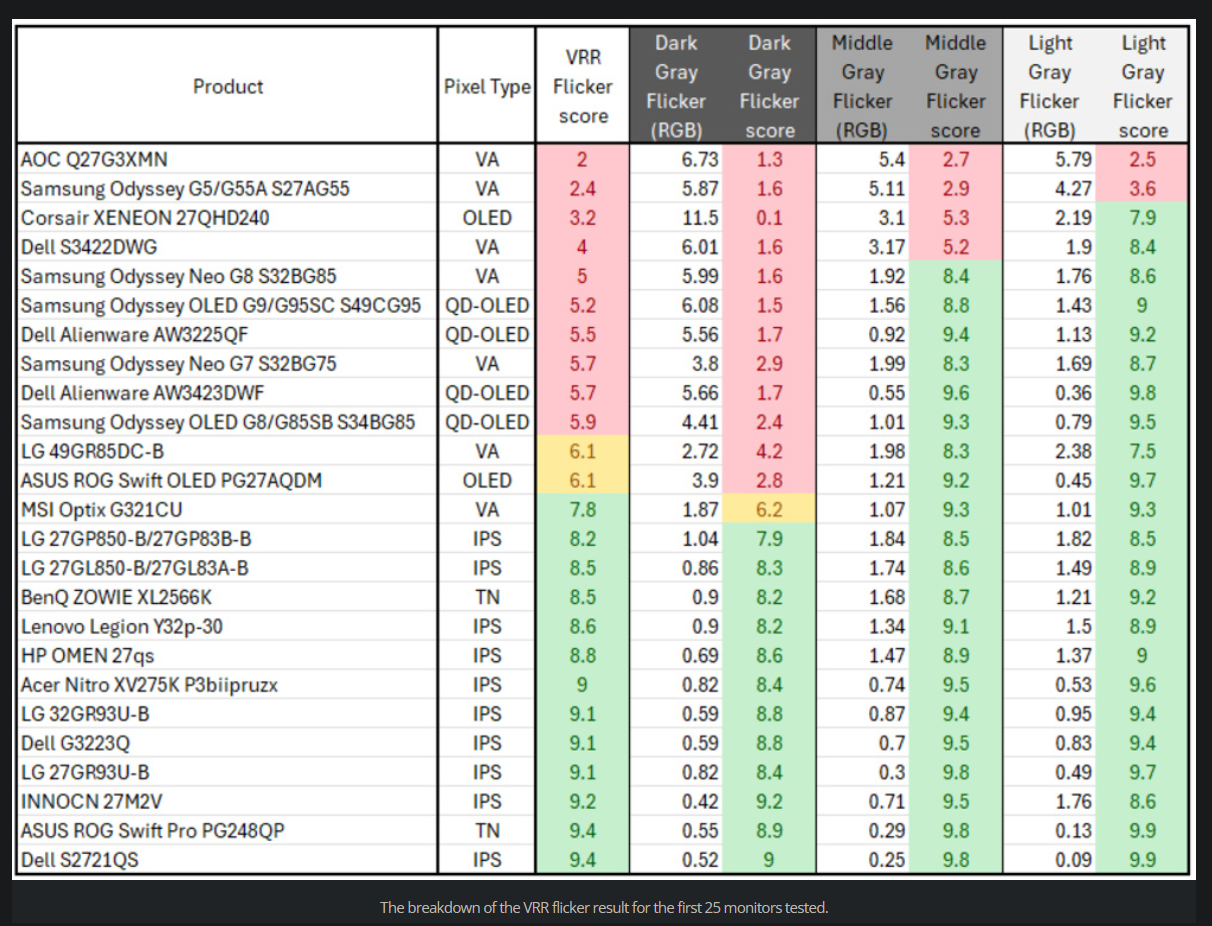
Task: Click the Middle Gray Flicker (RGB) header
Action: [x=862, y=87]
